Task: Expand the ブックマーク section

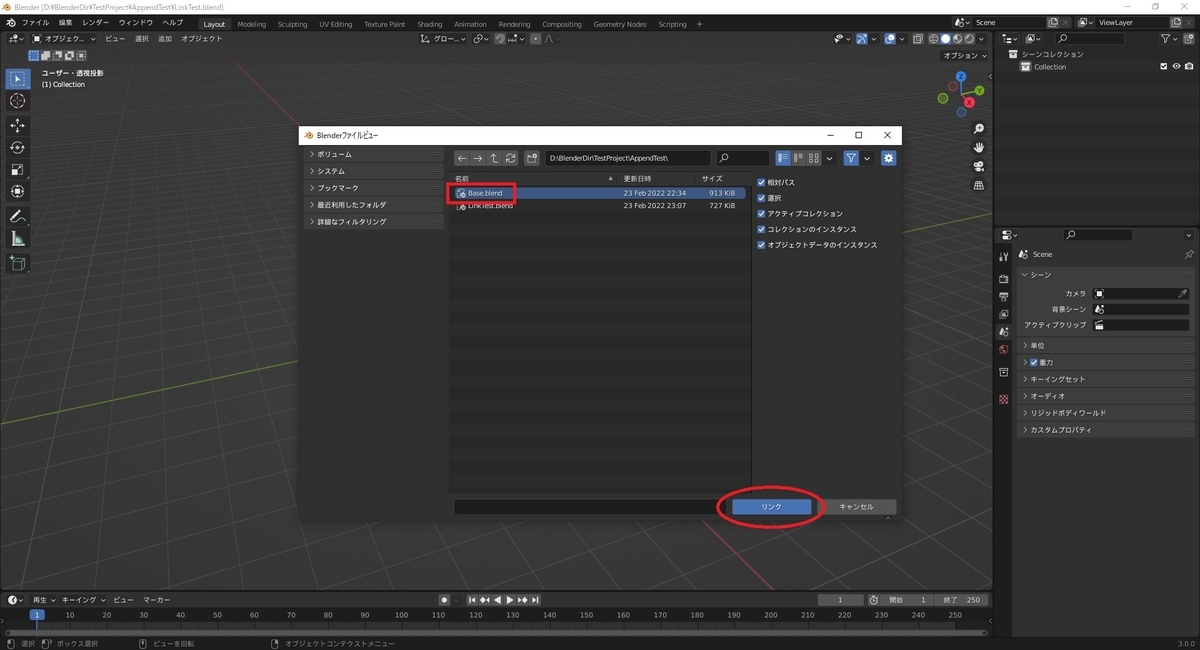Action: 372,188
